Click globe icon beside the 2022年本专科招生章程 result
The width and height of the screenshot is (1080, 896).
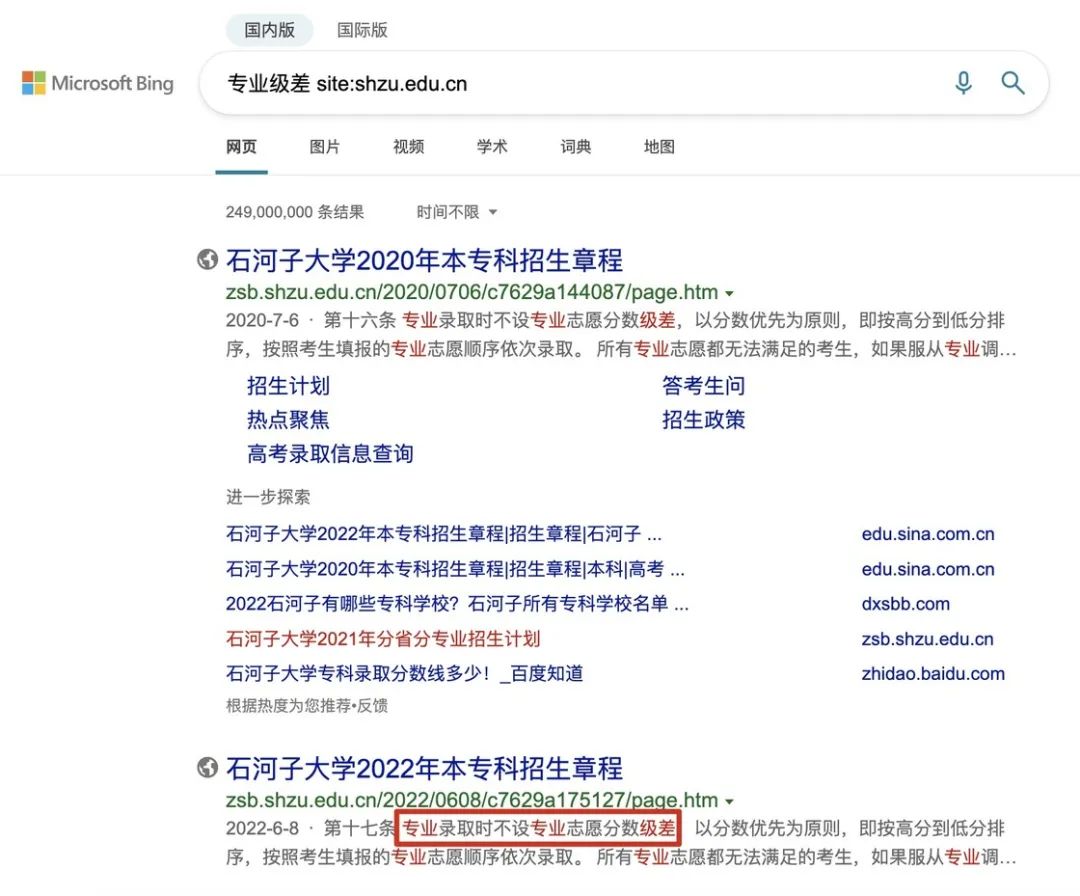207,767
